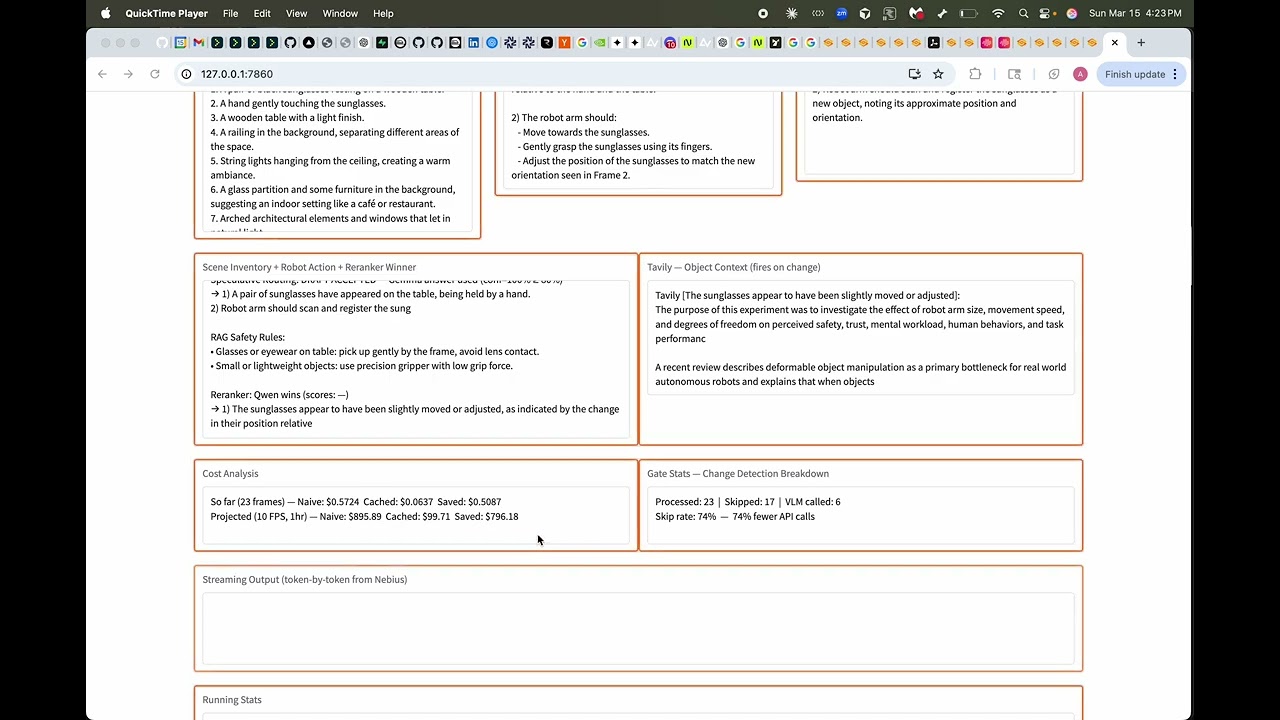Open the Edit menu
The image size is (1280, 720).
(x=262, y=13)
